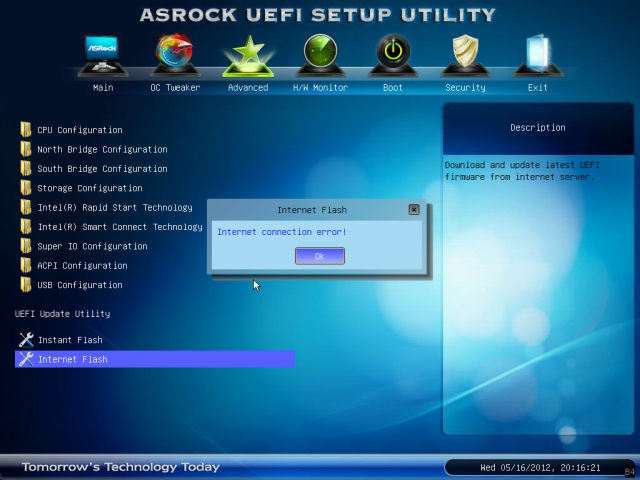Click the Description panel header
Screen dimensions: 640x480
coord(538,128)
